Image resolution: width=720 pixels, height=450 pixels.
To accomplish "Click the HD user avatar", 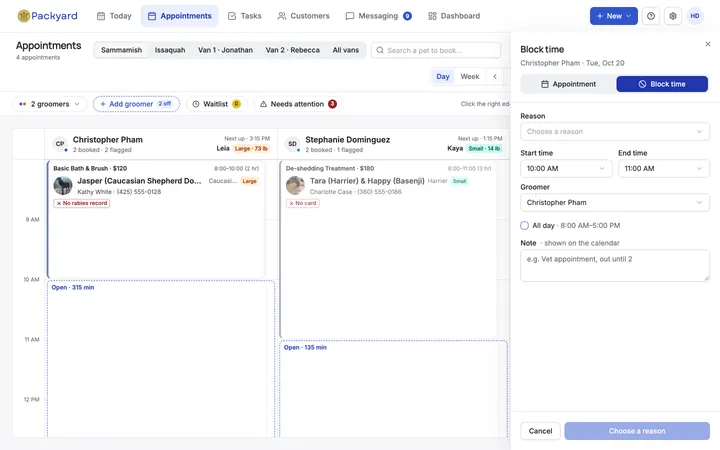I will [x=695, y=16].
